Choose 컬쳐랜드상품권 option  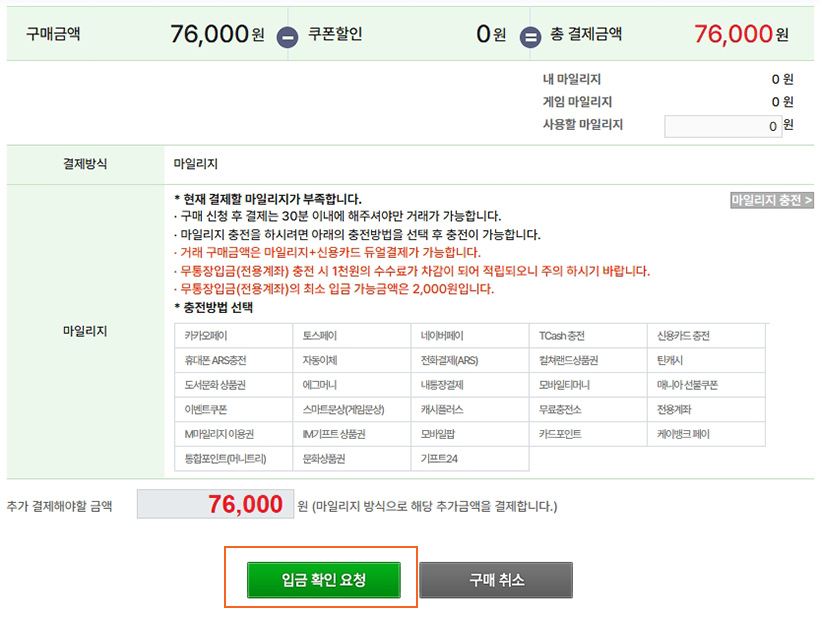click(x=569, y=360)
